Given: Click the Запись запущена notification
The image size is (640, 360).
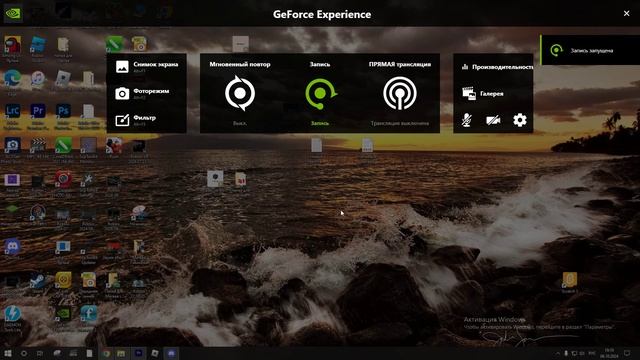Looking at the screenshot, I should [590, 50].
